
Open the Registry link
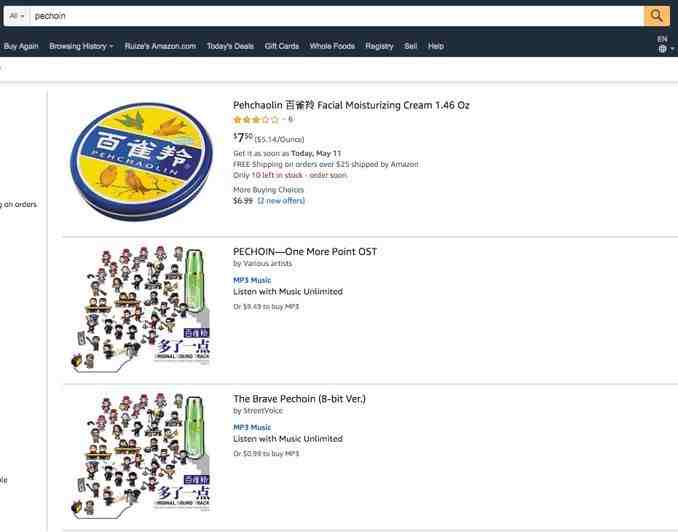click(379, 46)
